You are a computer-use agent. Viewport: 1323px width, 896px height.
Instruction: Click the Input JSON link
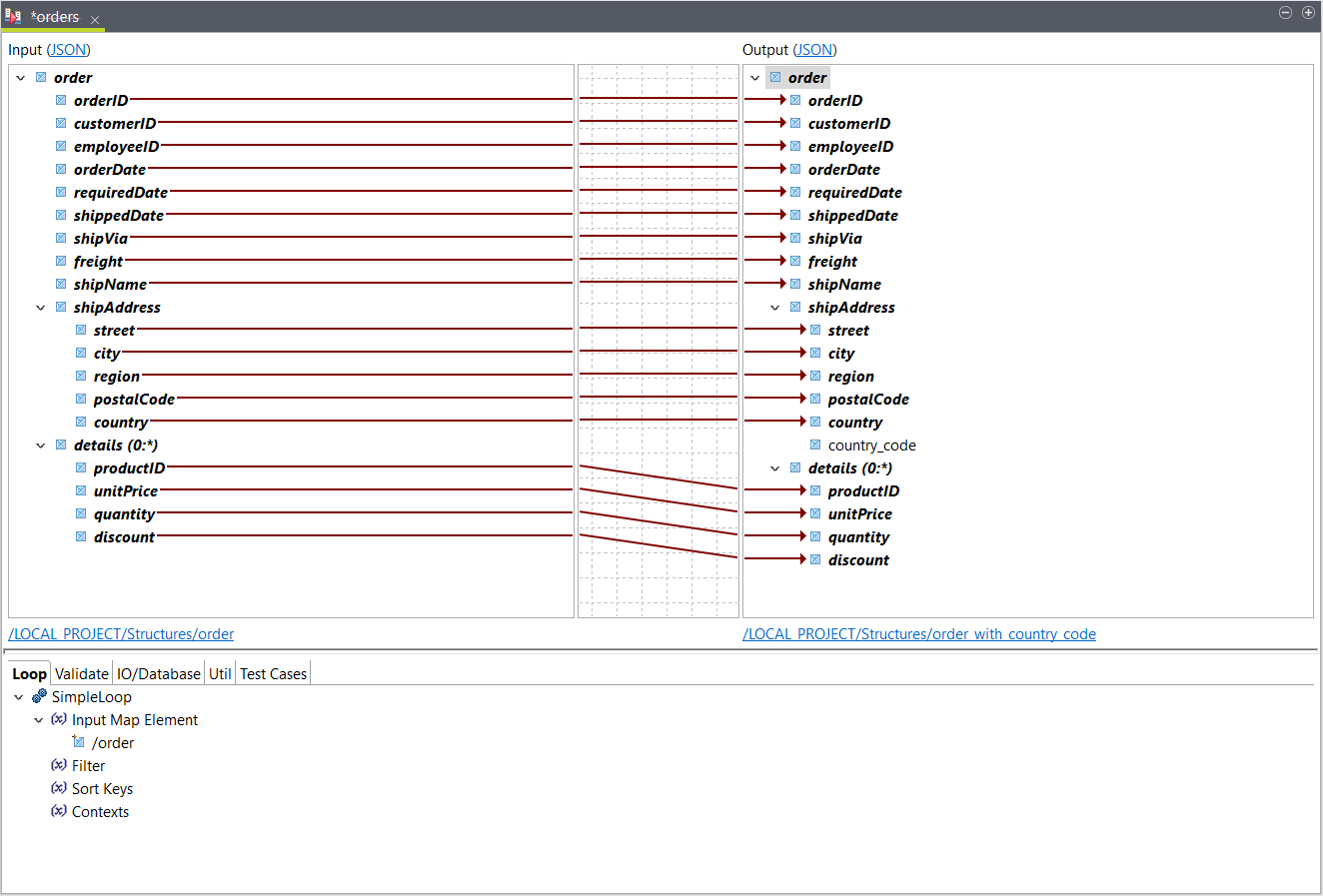[68, 50]
